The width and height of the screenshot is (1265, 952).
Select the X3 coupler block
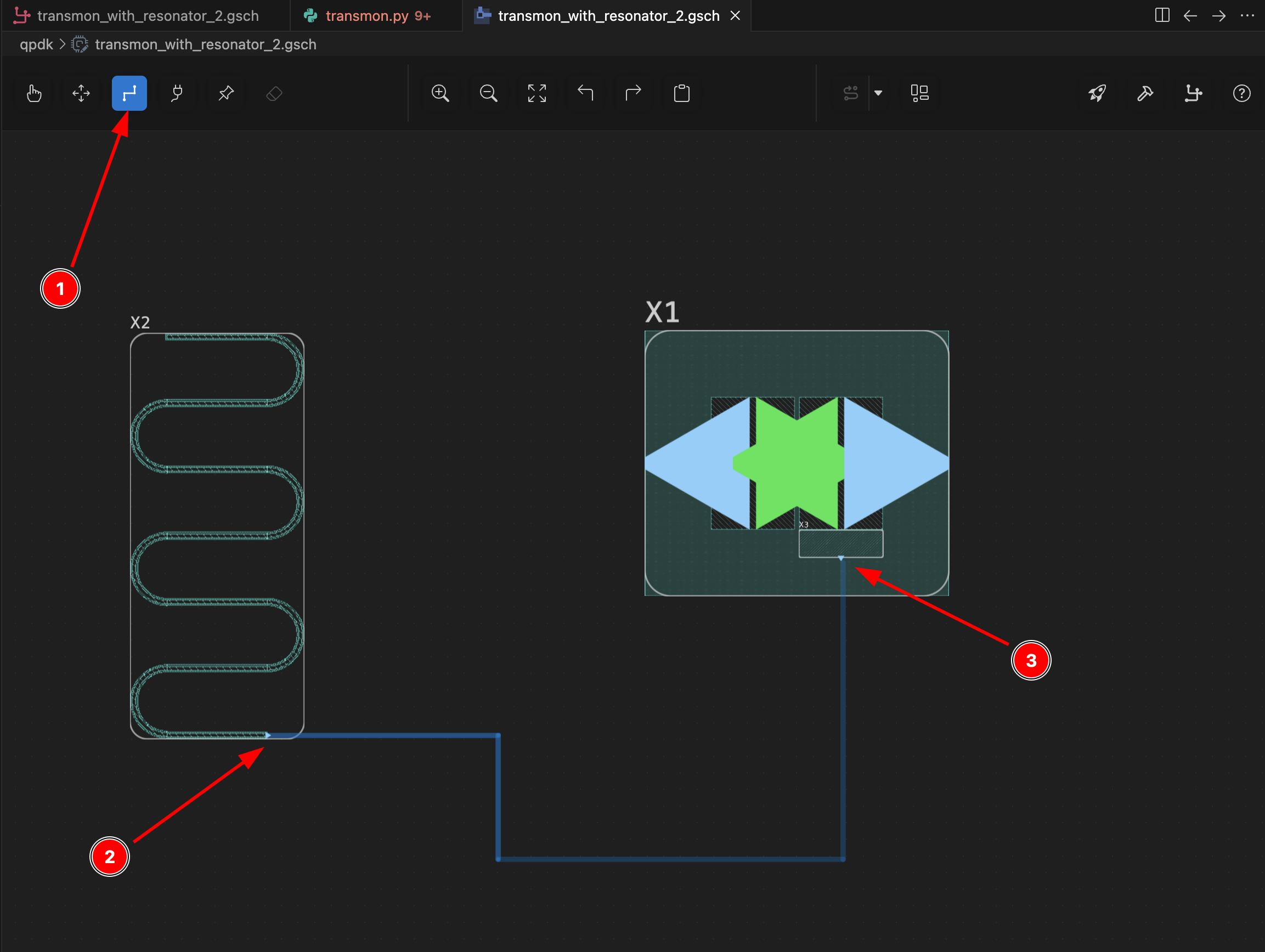point(840,543)
